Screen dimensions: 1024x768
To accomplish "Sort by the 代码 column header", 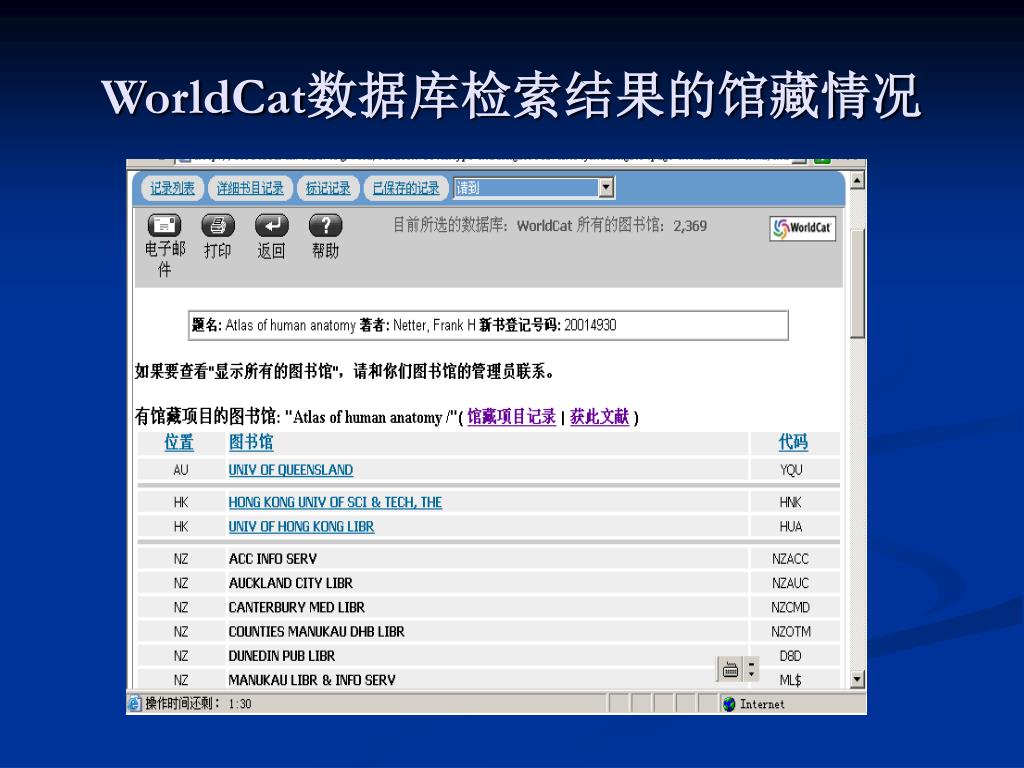I will pos(793,442).
